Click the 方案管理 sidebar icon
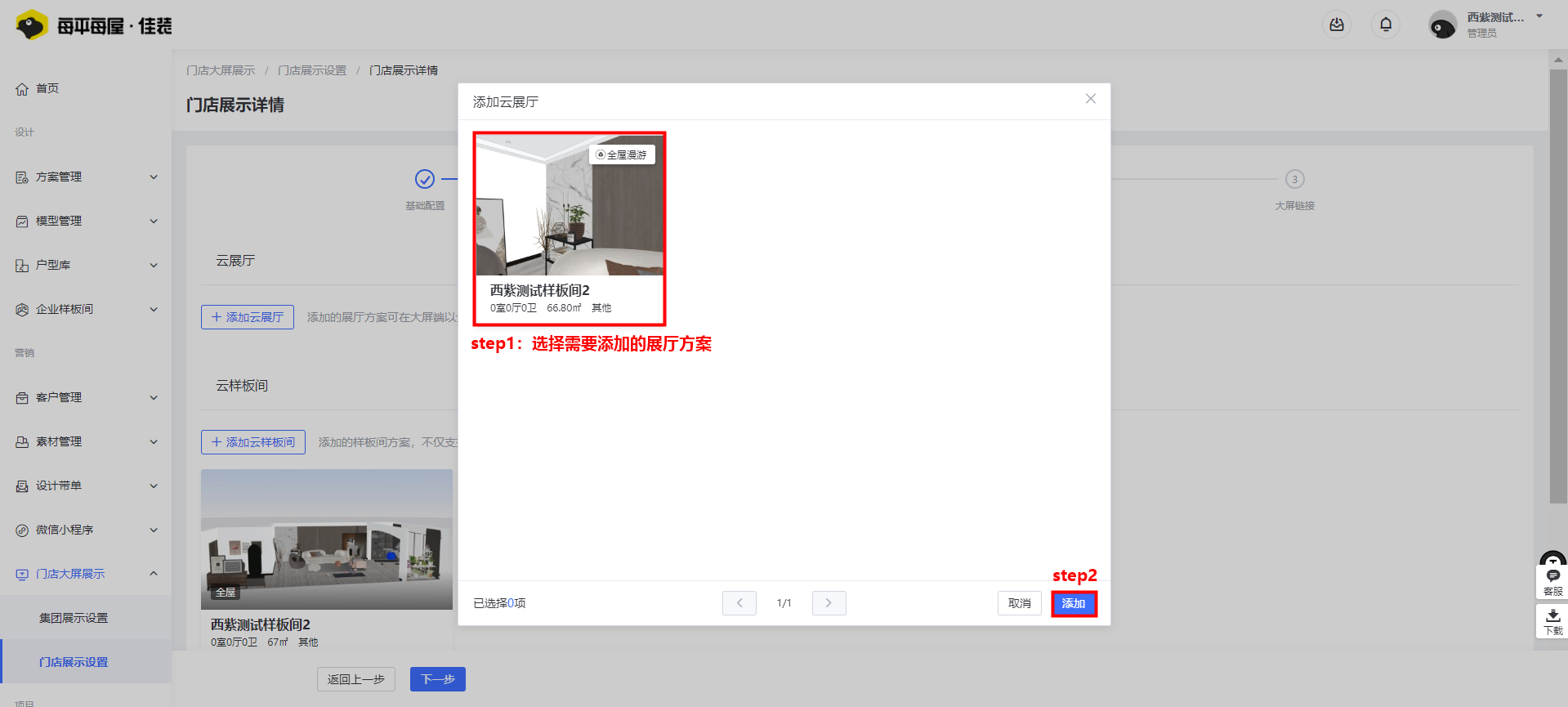The image size is (1568, 707). coord(22,177)
